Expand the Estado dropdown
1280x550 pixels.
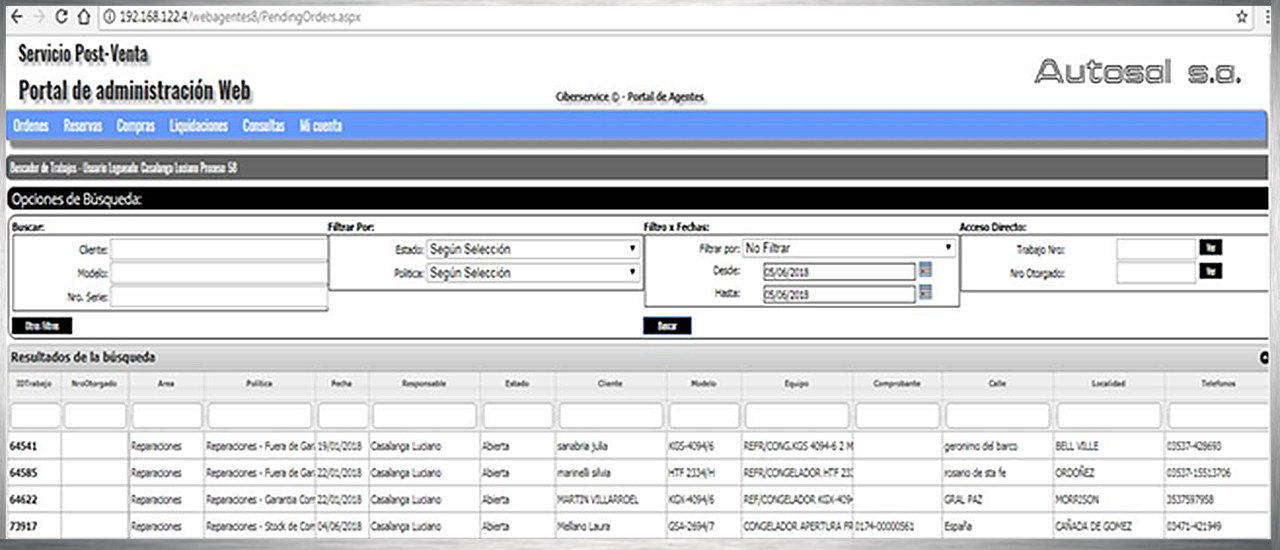point(533,249)
